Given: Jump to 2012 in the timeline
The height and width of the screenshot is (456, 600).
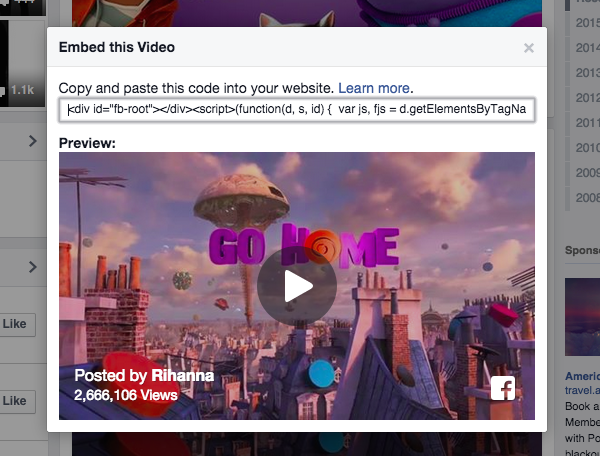Looking at the screenshot, I should pyautogui.click(x=587, y=98).
